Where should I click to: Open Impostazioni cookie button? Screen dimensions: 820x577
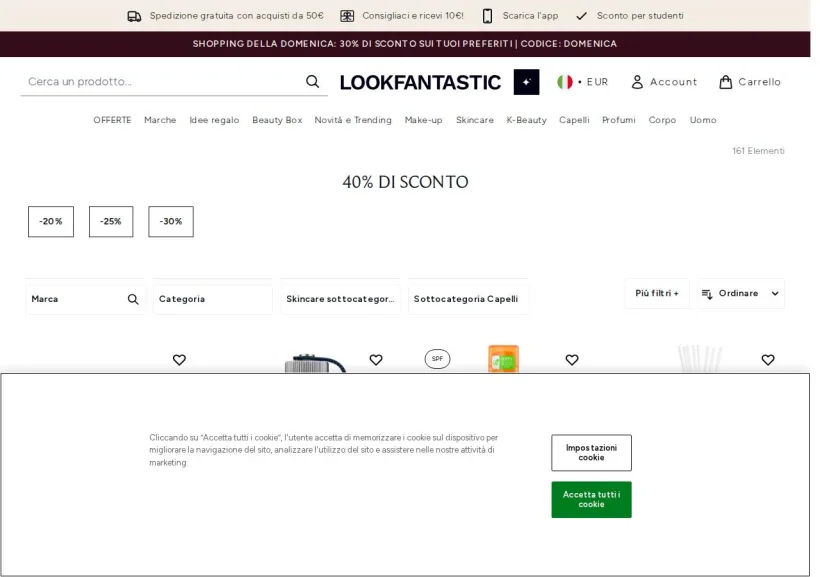pos(591,452)
